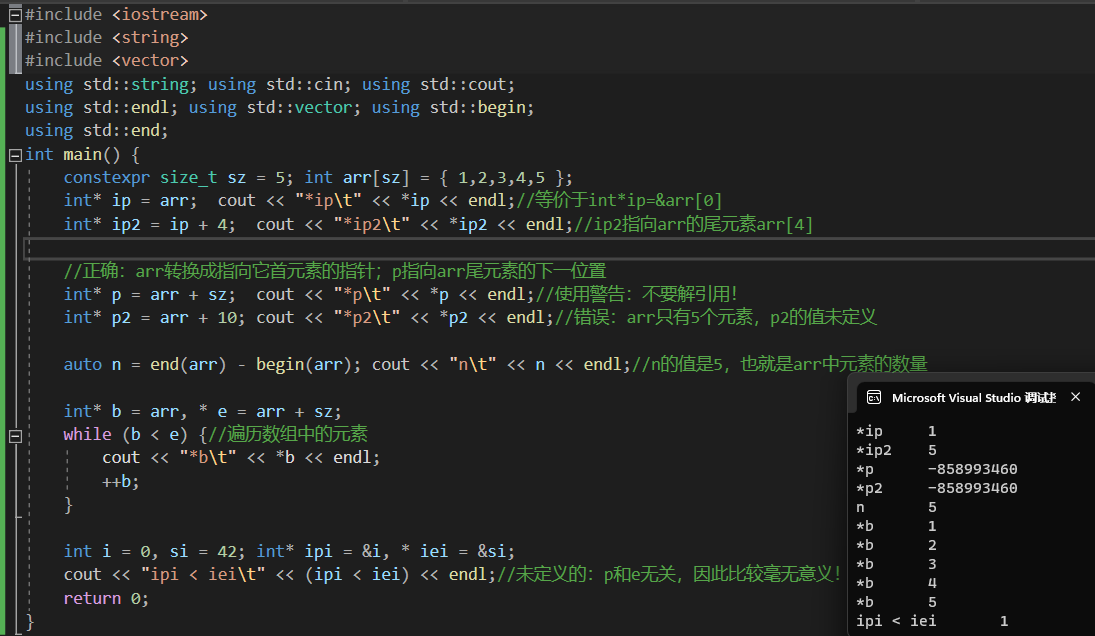Screen dimensions: 1095x636
Task: Collapse the #include directives block
Action: click(x=15, y=15)
